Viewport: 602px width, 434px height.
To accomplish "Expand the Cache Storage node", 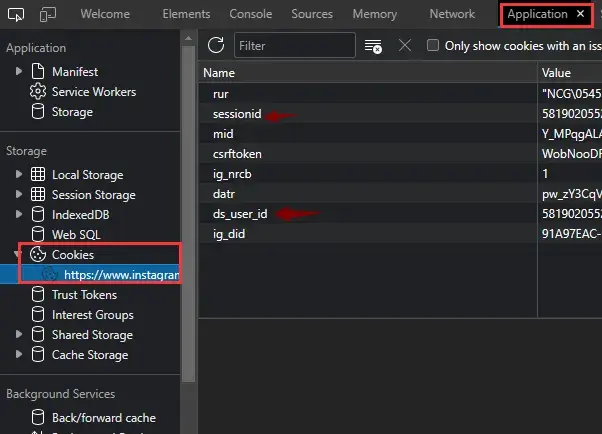I will tap(18, 354).
